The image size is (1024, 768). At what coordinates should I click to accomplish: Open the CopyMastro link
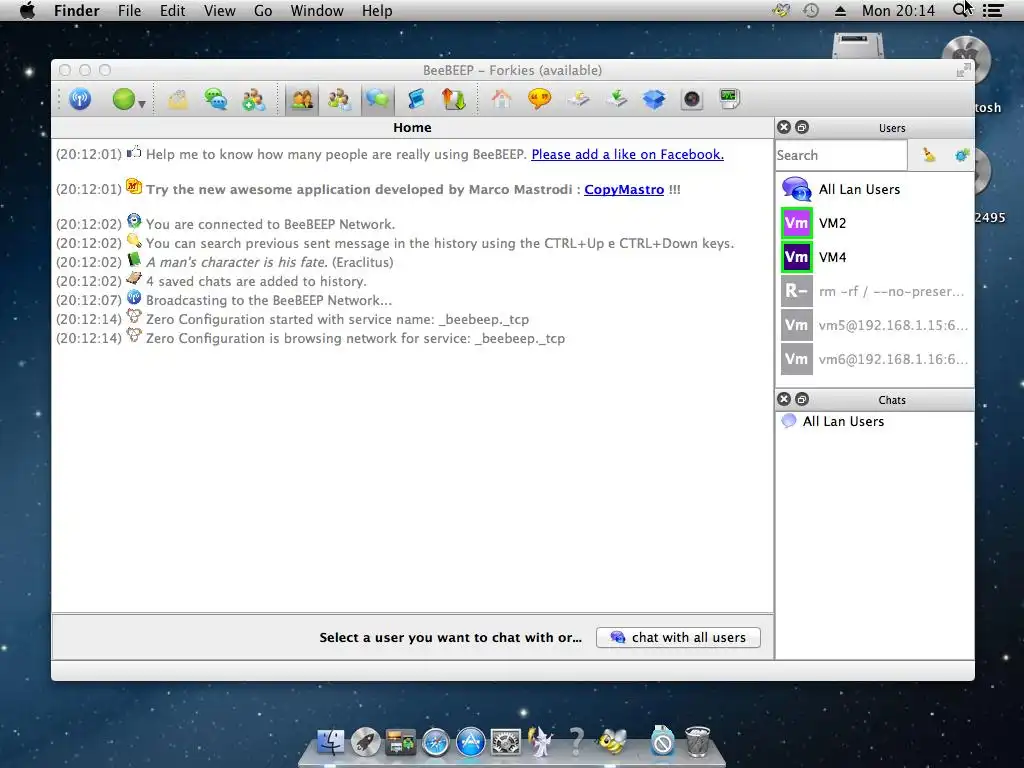(624, 189)
